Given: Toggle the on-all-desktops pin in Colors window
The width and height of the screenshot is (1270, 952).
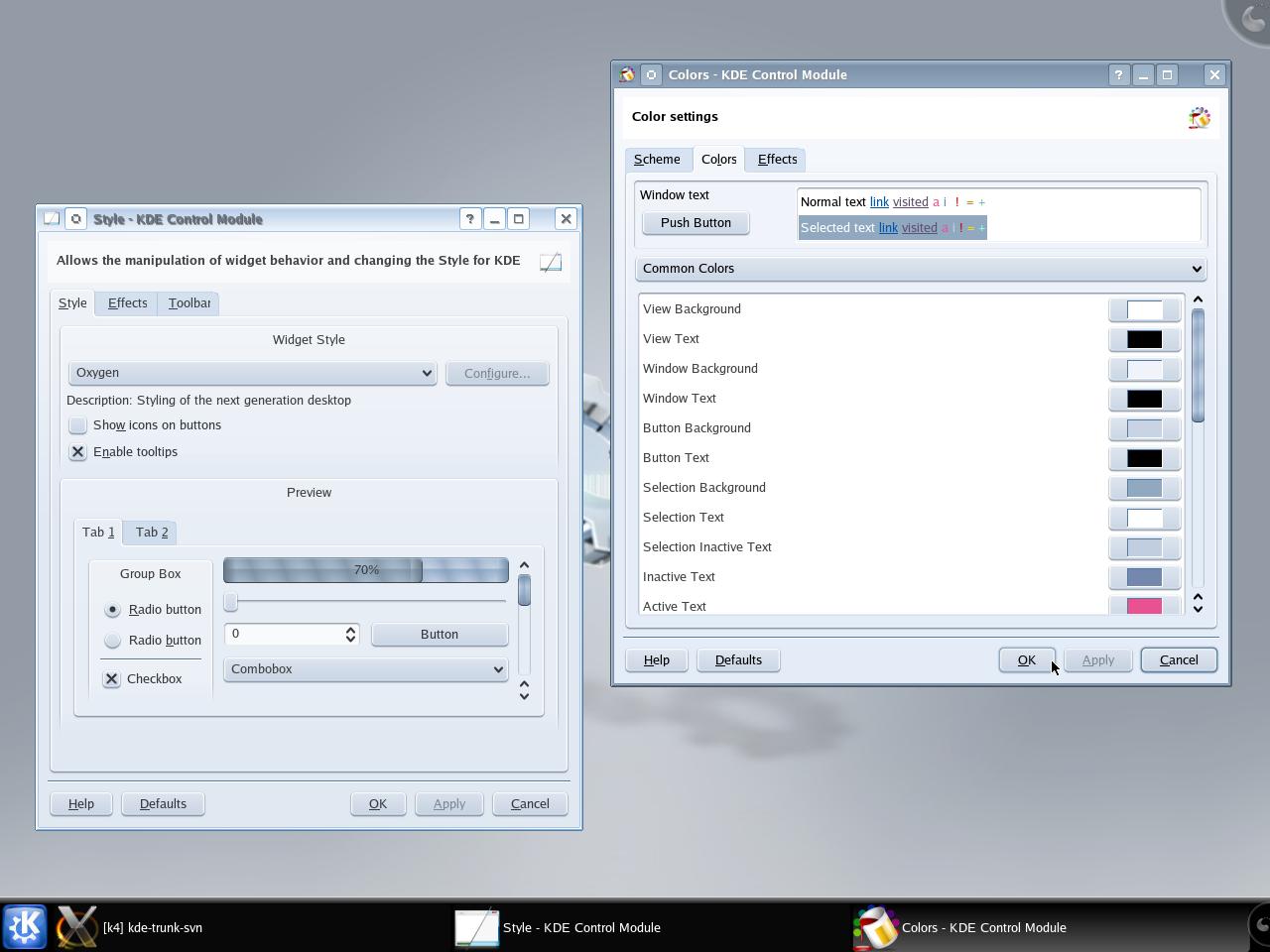Looking at the screenshot, I should [651, 74].
